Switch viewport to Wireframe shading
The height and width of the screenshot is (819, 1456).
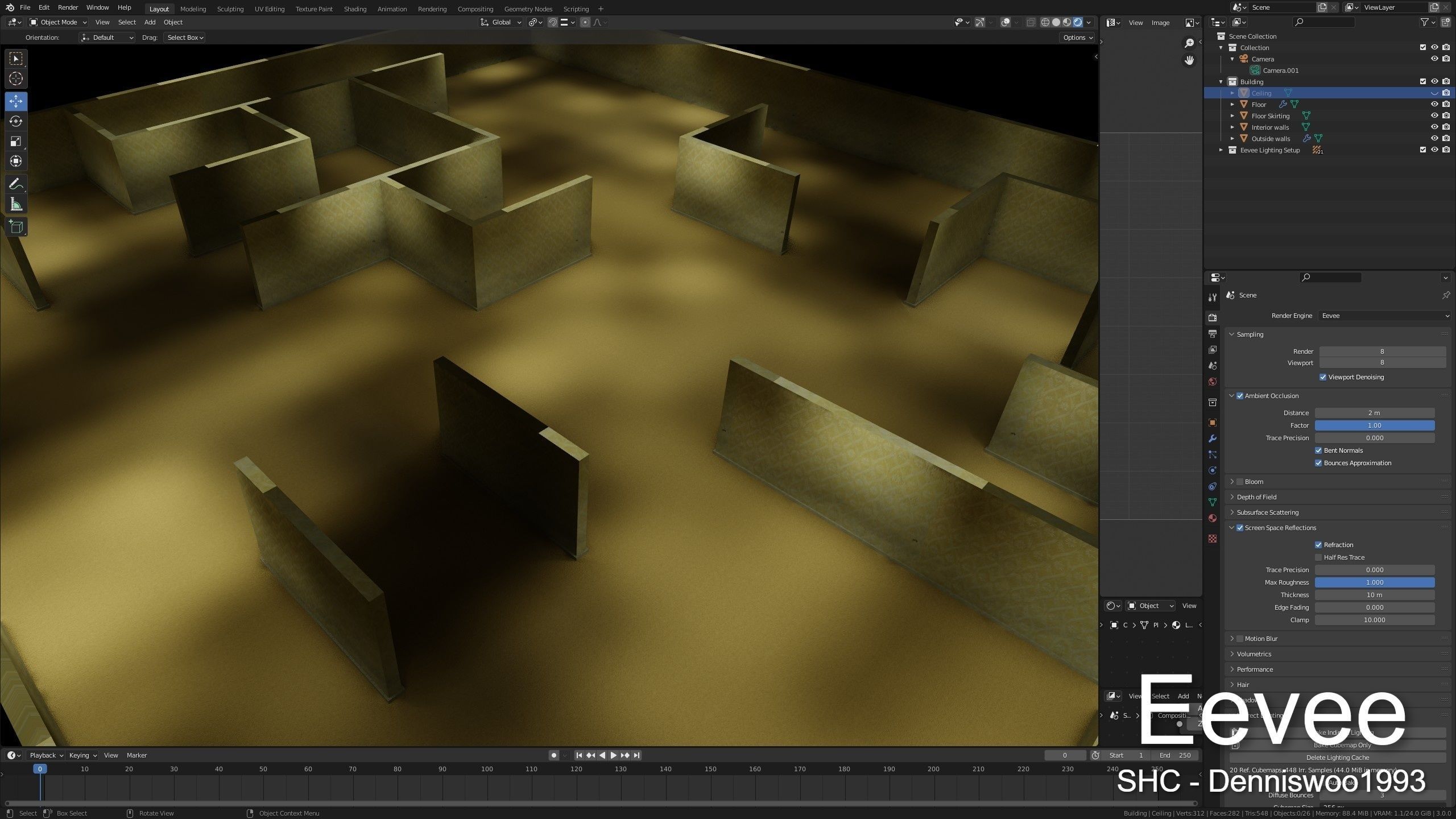click(x=1045, y=22)
